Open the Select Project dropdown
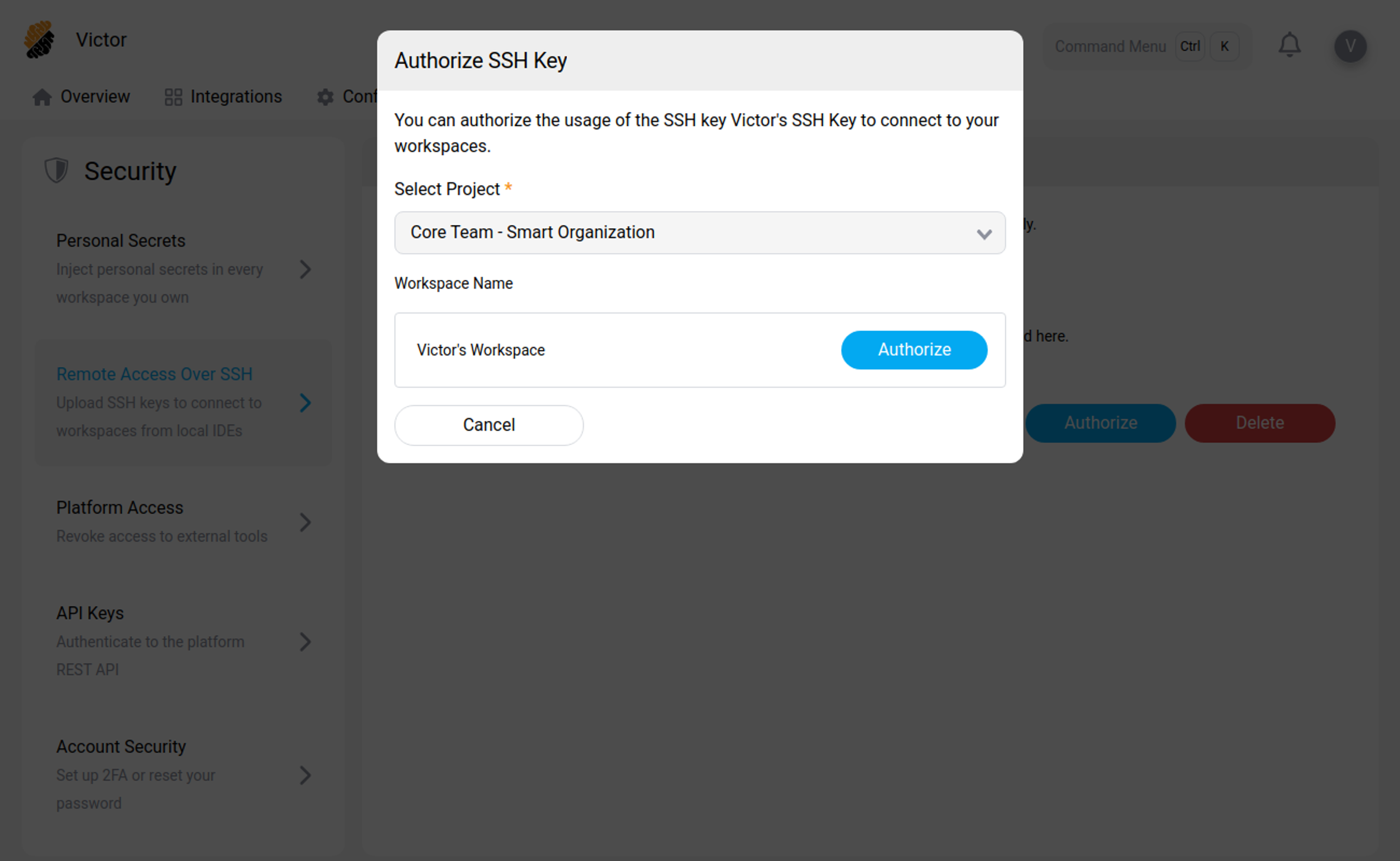Screen dimensions: 1400x861 pos(700,233)
